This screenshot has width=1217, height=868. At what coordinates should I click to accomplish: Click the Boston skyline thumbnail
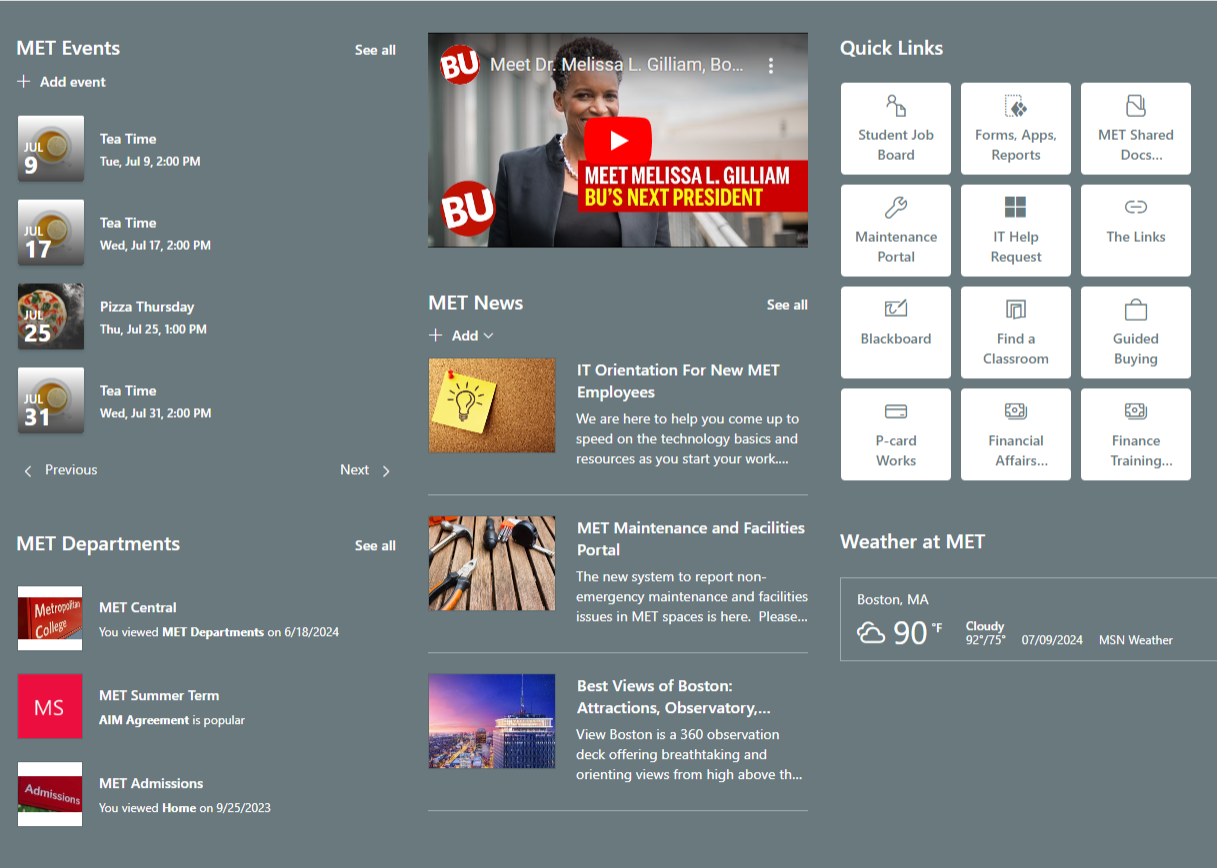click(x=492, y=721)
